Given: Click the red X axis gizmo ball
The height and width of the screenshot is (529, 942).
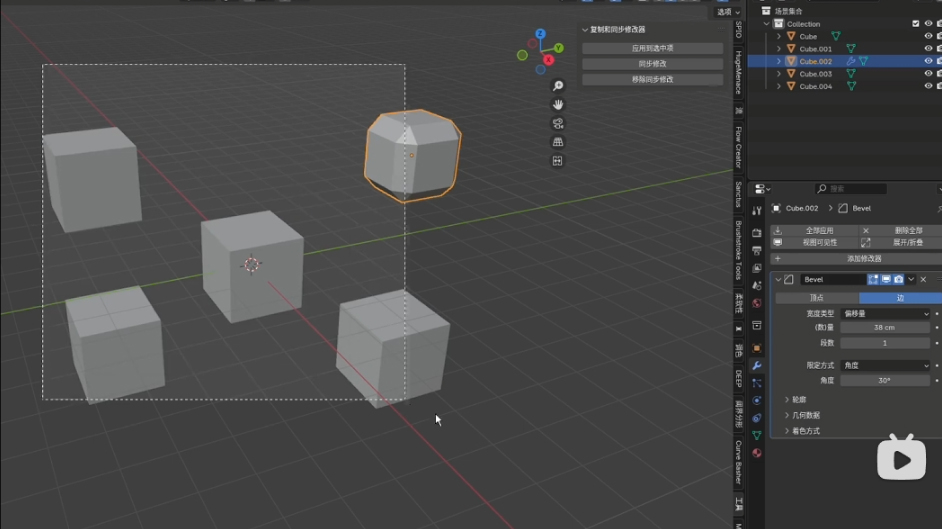Looking at the screenshot, I should pos(548,59).
